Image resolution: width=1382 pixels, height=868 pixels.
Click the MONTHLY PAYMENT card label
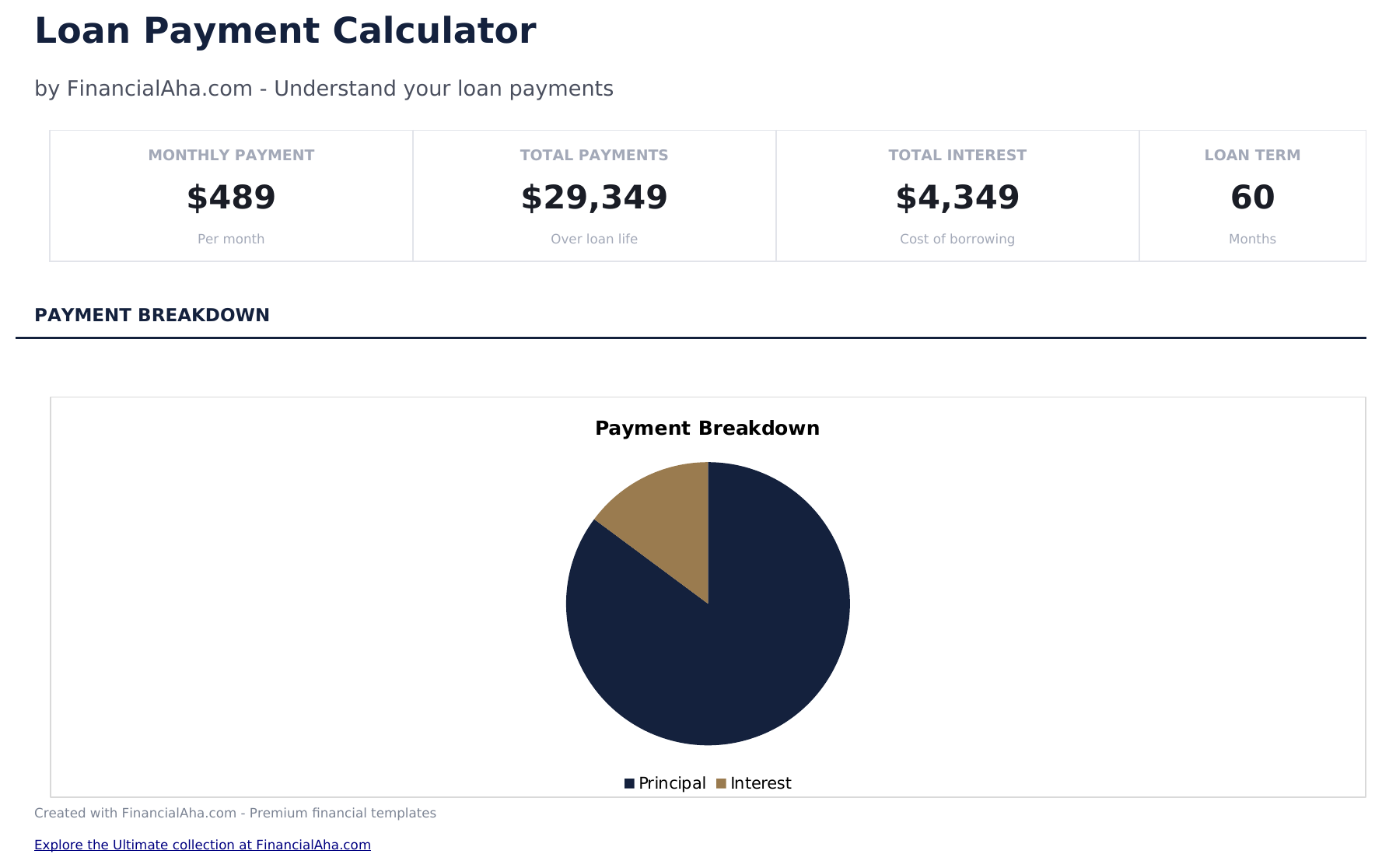231,156
